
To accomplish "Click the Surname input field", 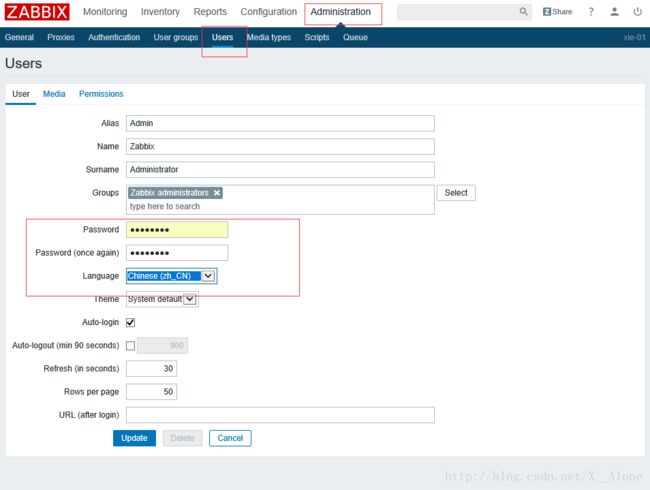I will pos(280,170).
